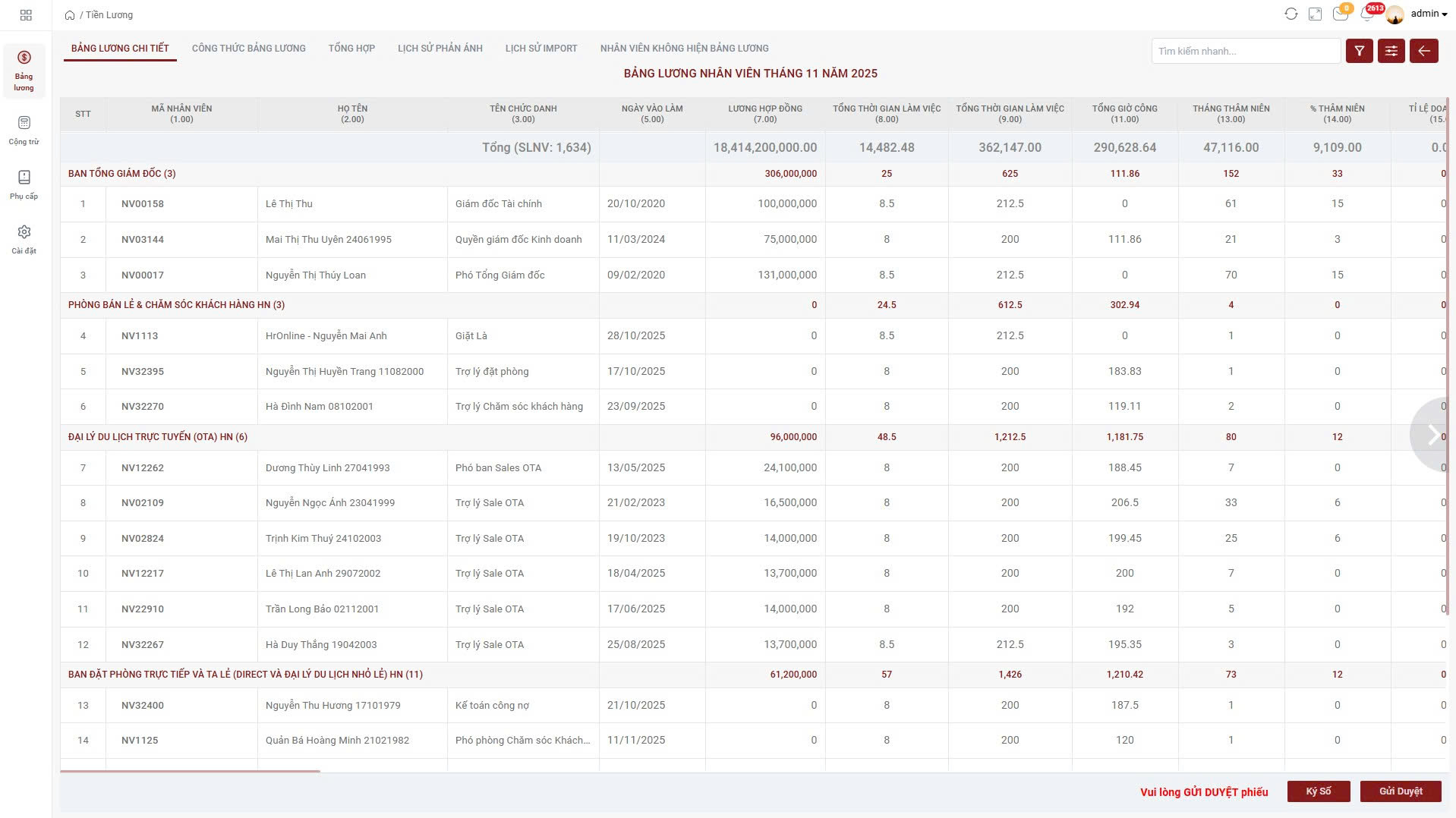Open the notifications bell with 2613 badge
1456x818 pixels.
[1368, 14]
